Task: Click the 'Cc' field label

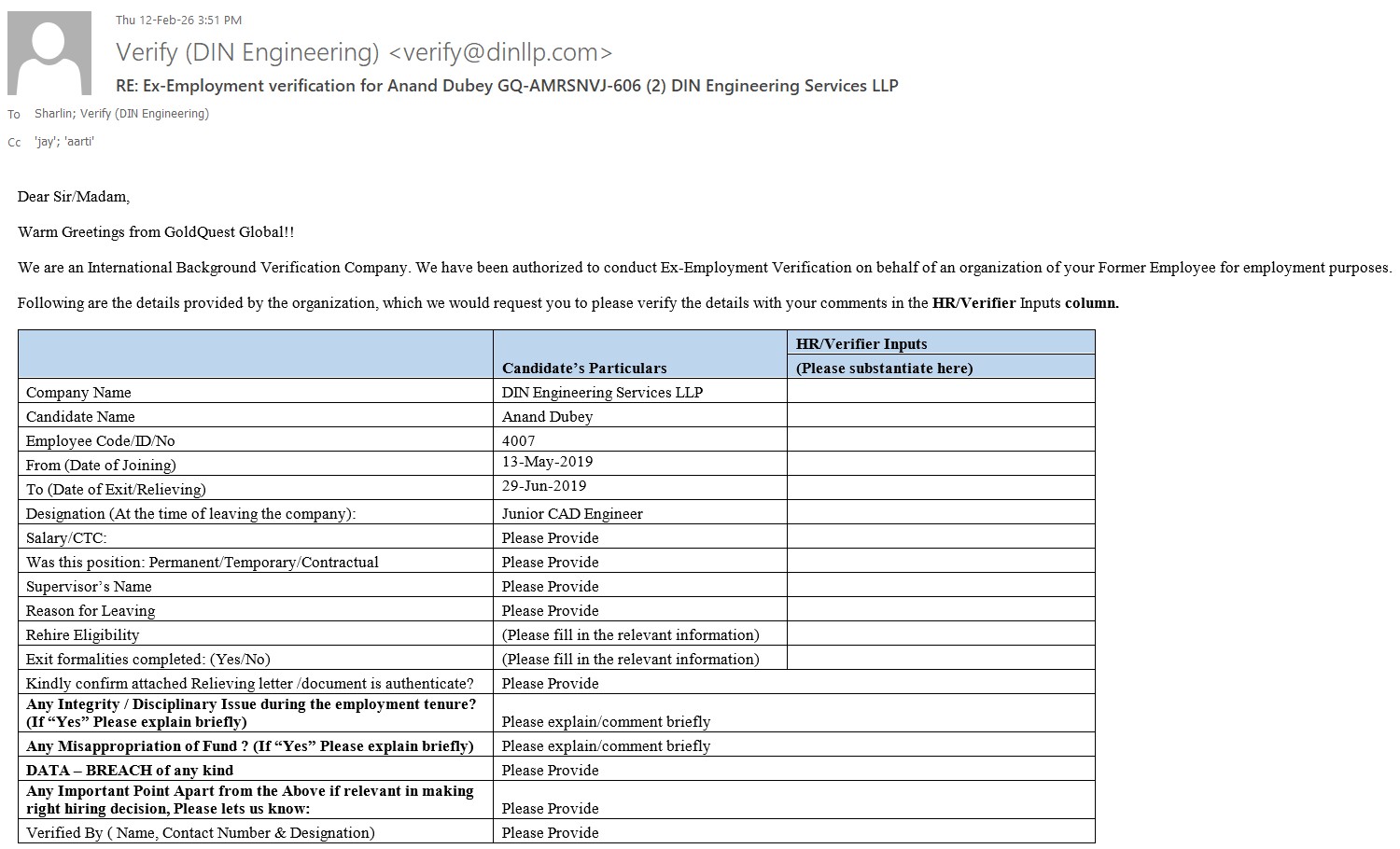Action: (14, 143)
